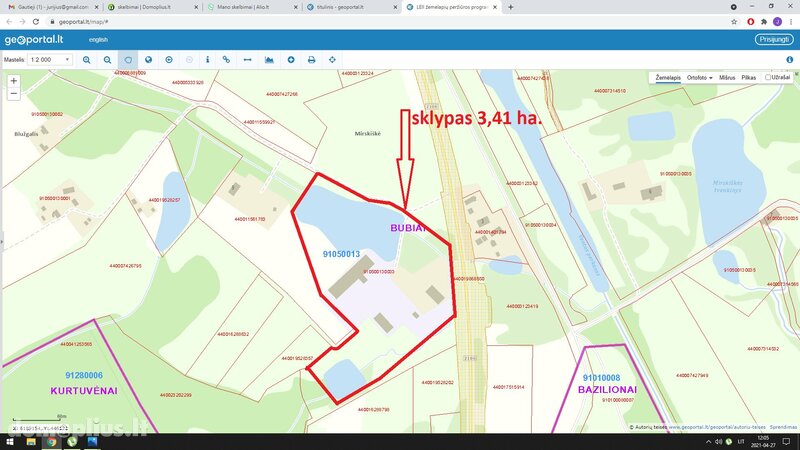Switch to the titulinis geoportal.lt browser tab
Screen dimensions: 800x450
click(352, 7)
